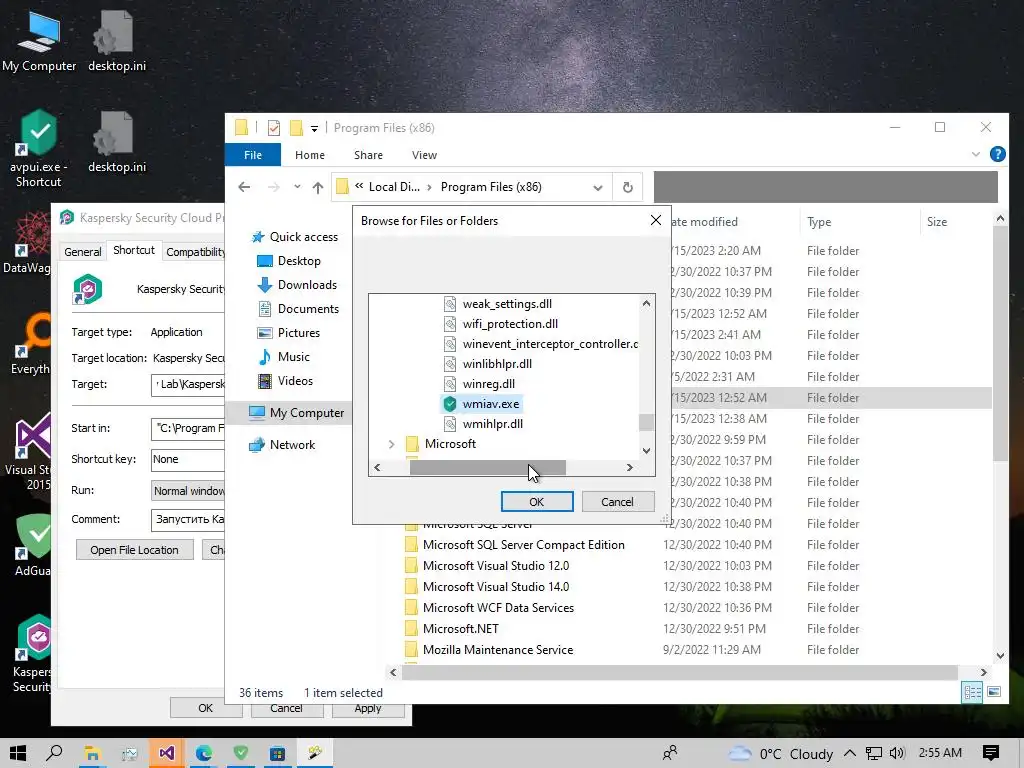Screen dimensions: 1024x768
Task: Switch Explorer to details view icon
Action: [972, 692]
